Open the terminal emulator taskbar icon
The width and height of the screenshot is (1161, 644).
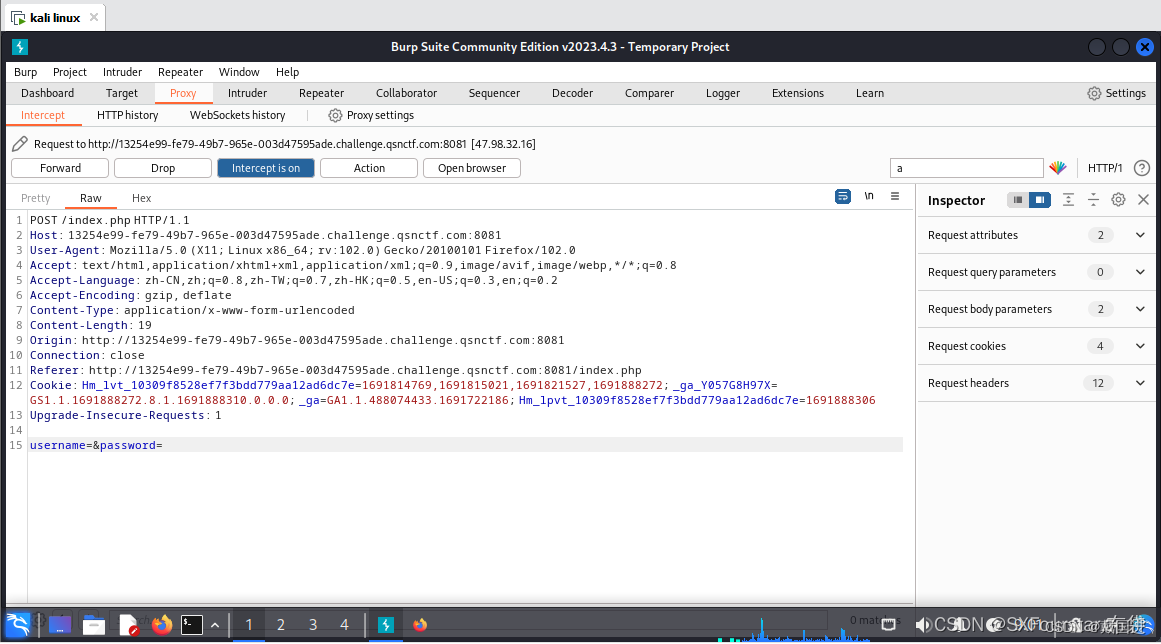[x=192, y=625]
